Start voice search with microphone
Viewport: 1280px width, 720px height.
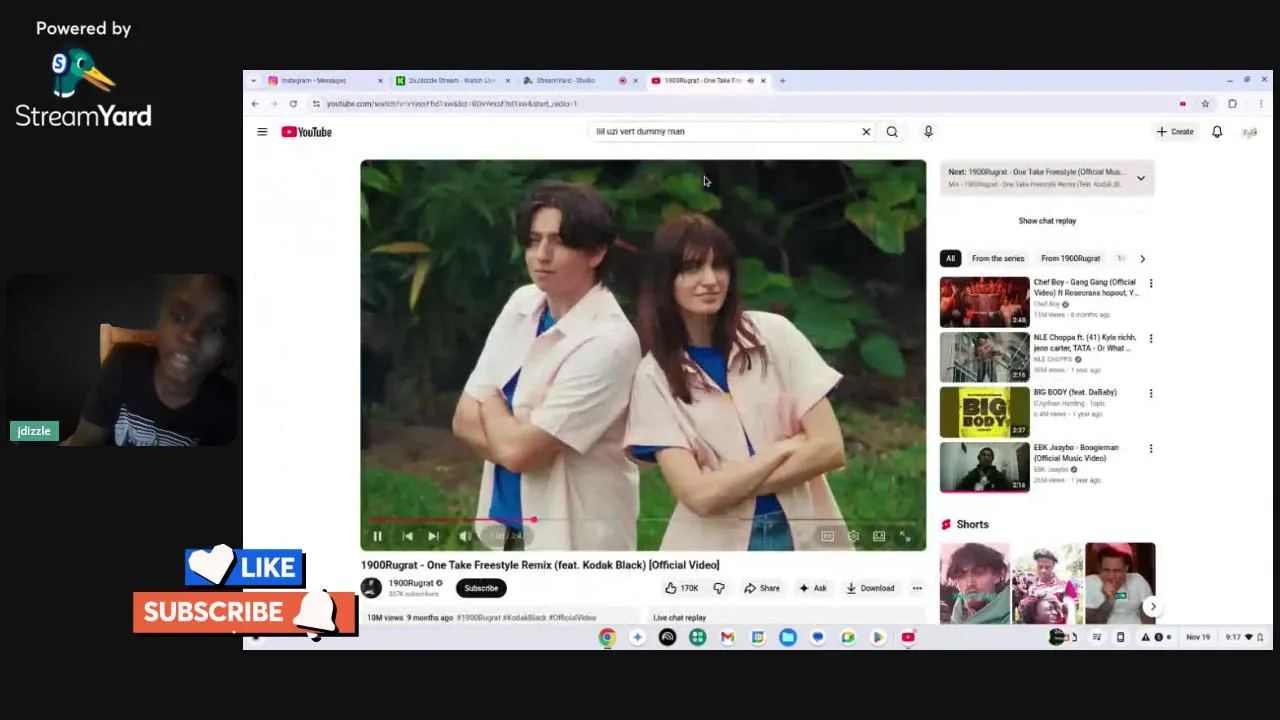[928, 132]
